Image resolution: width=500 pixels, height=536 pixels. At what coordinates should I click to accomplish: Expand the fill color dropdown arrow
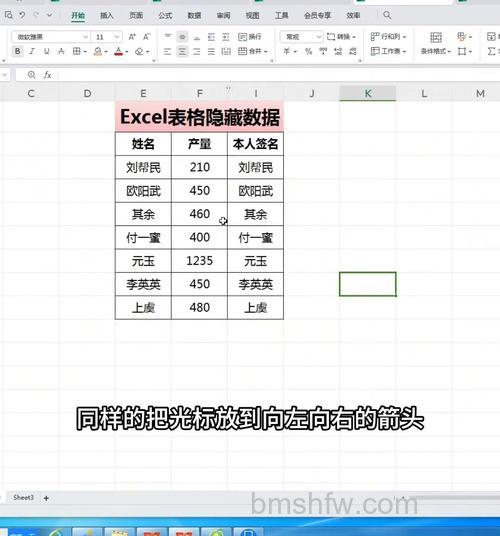click(x=106, y=52)
